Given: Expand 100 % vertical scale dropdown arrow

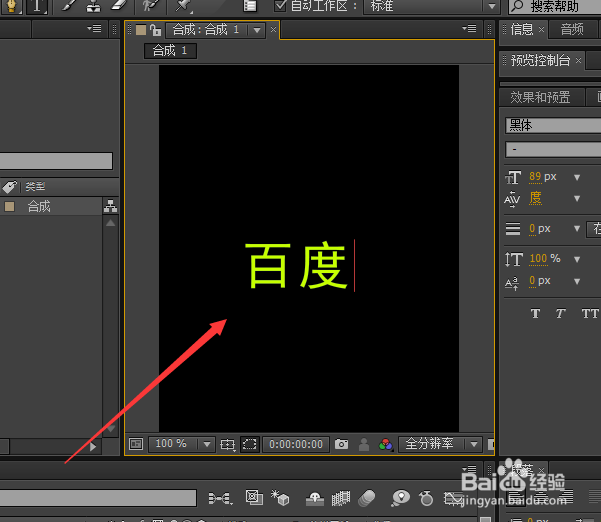Looking at the screenshot, I should 577,259.
